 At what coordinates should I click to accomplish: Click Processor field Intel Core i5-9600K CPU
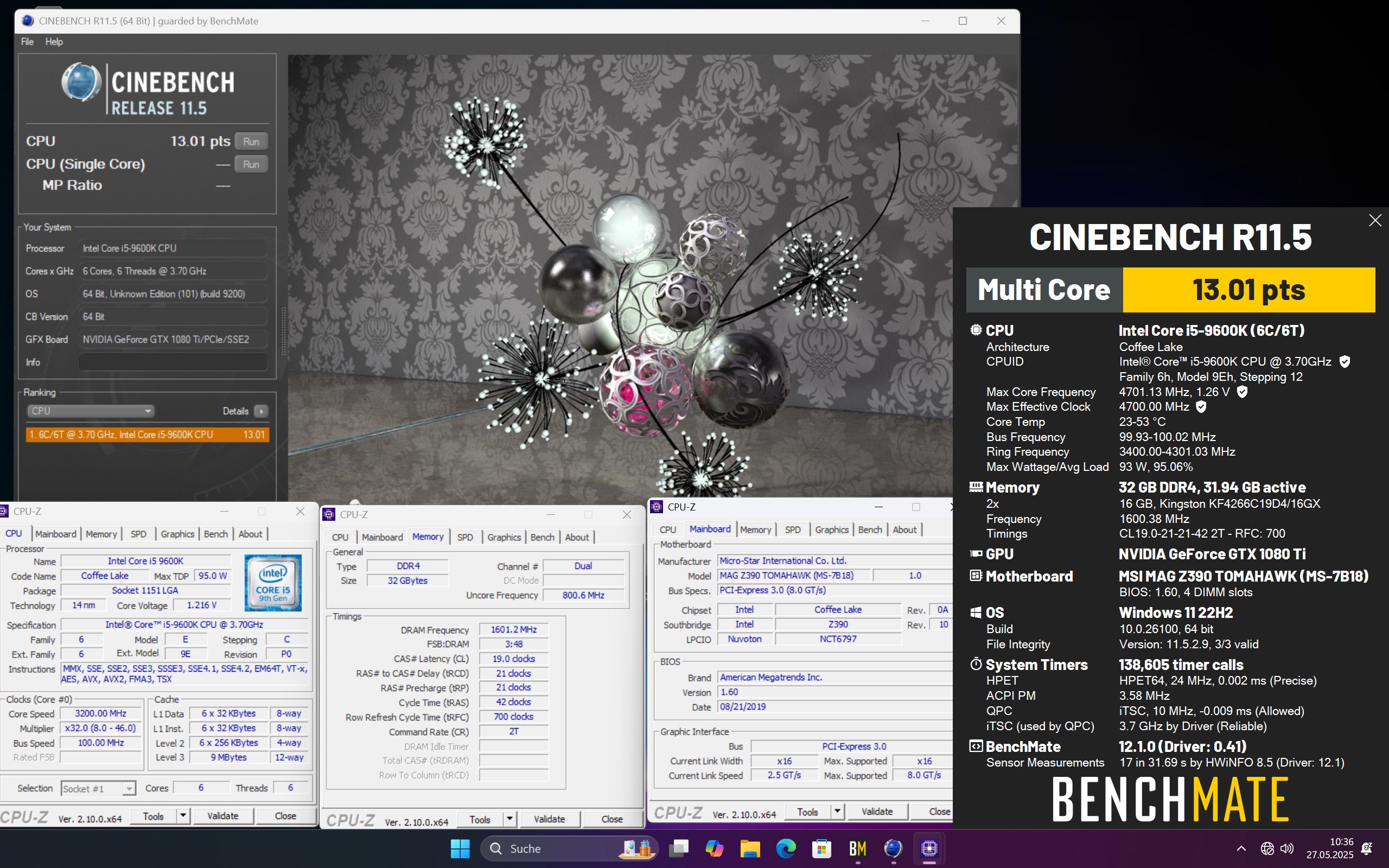click(173, 248)
